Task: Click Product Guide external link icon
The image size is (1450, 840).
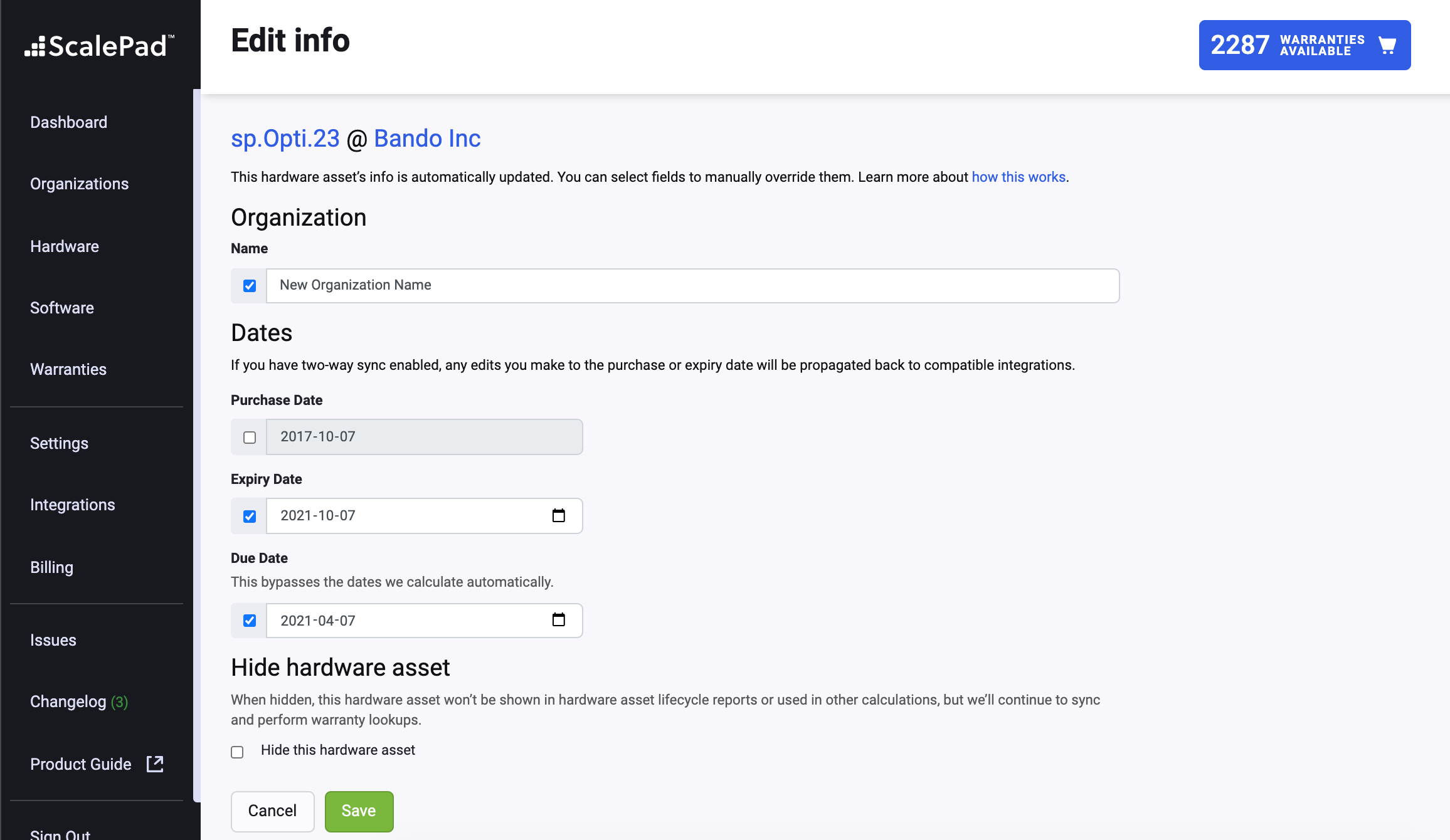Action: (x=155, y=764)
